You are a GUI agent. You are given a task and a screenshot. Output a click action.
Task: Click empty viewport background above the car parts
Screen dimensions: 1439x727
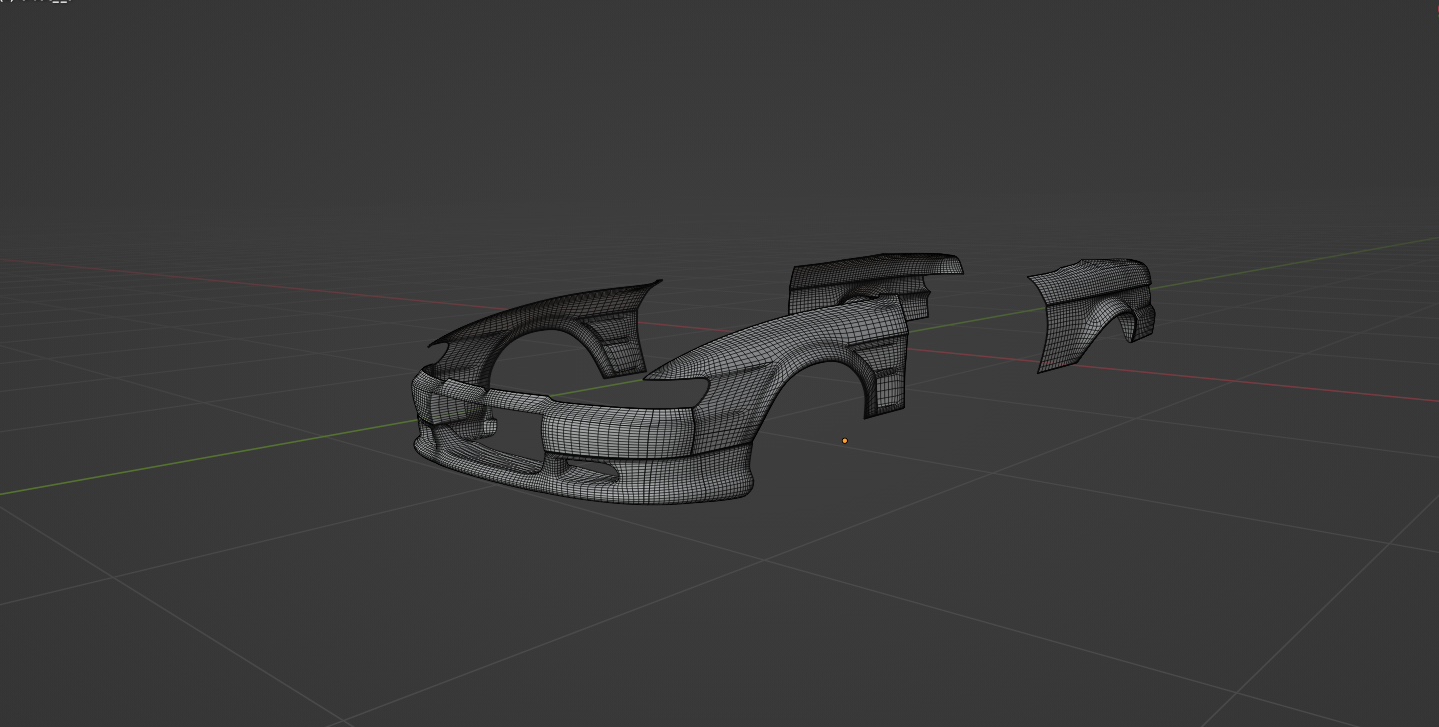[700, 120]
